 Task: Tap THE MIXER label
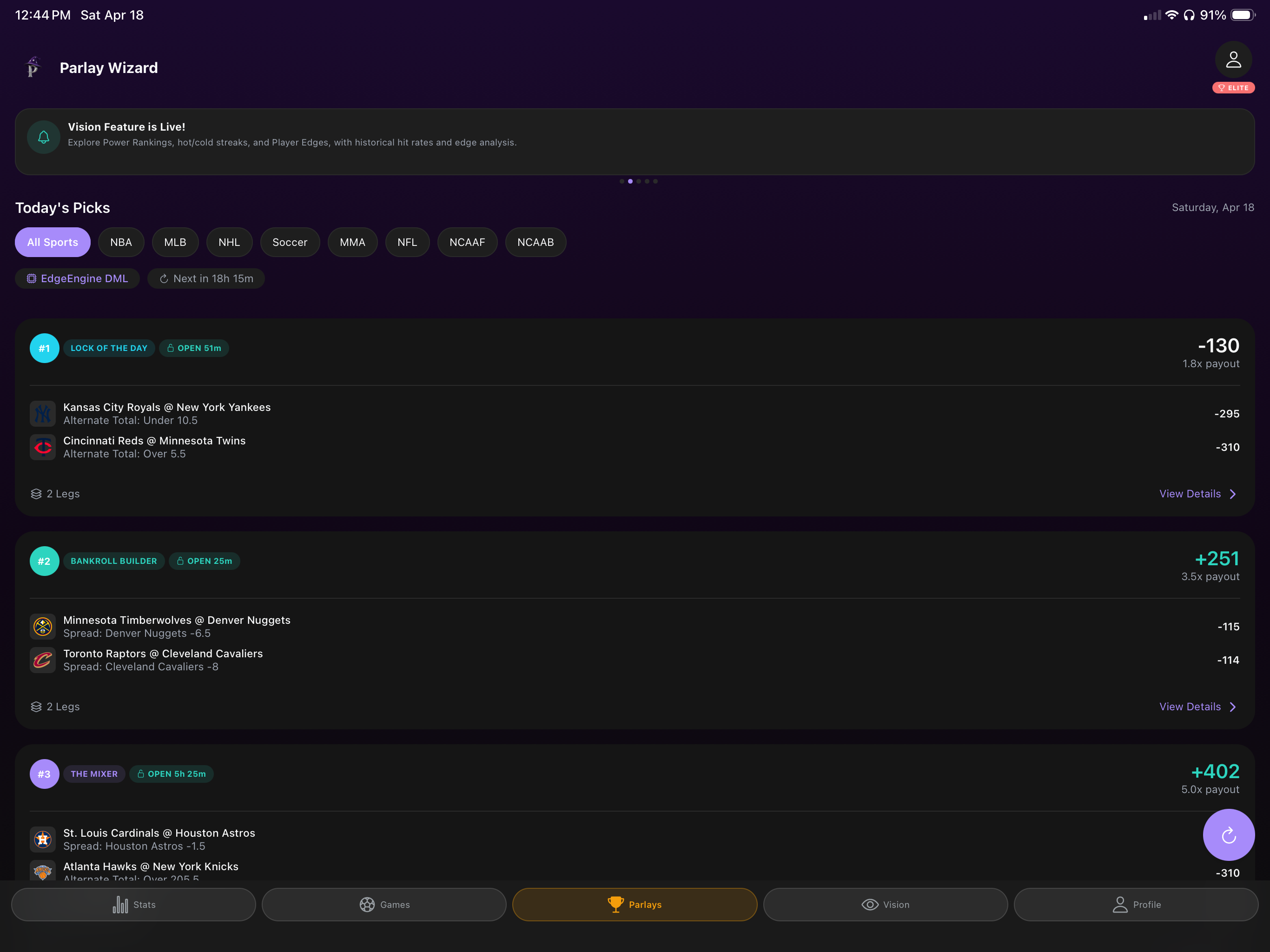pyautogui.click(x=94, y=774)
